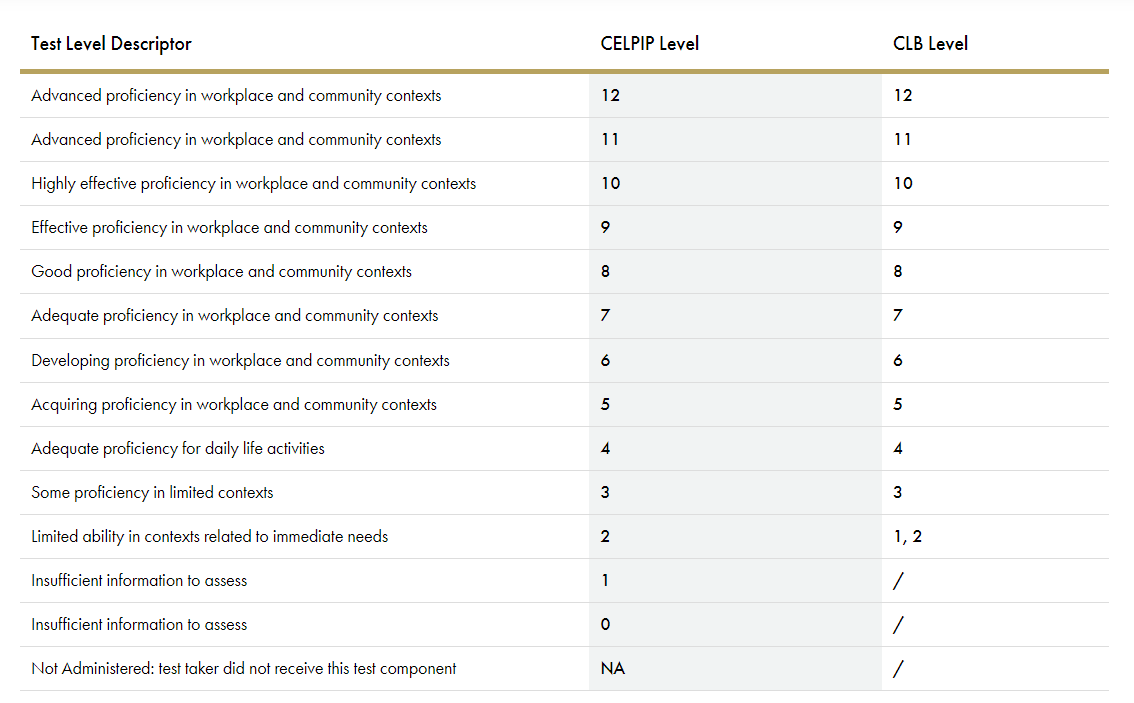Screen dimensions: 1134x703
Task: Click Some proficiency in limited contexts
Action: pos(152,493)
